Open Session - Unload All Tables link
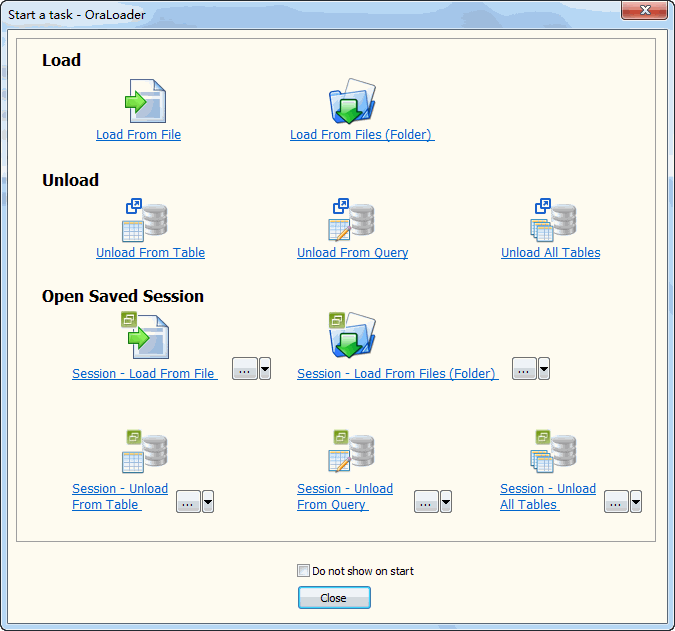 pyautogui.click(x=548, y=497)
